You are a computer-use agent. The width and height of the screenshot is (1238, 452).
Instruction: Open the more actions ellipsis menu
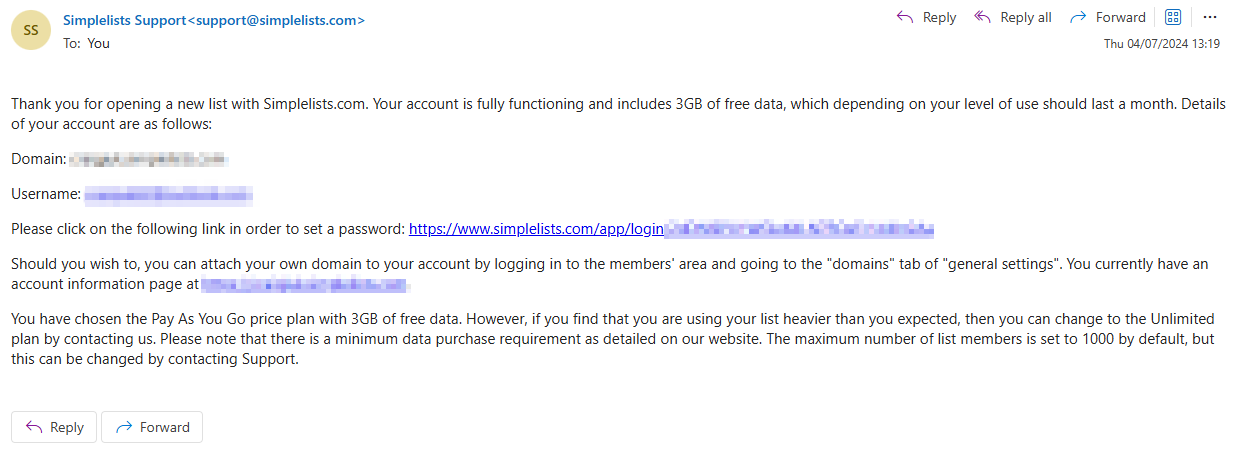tap(1210, 17)
